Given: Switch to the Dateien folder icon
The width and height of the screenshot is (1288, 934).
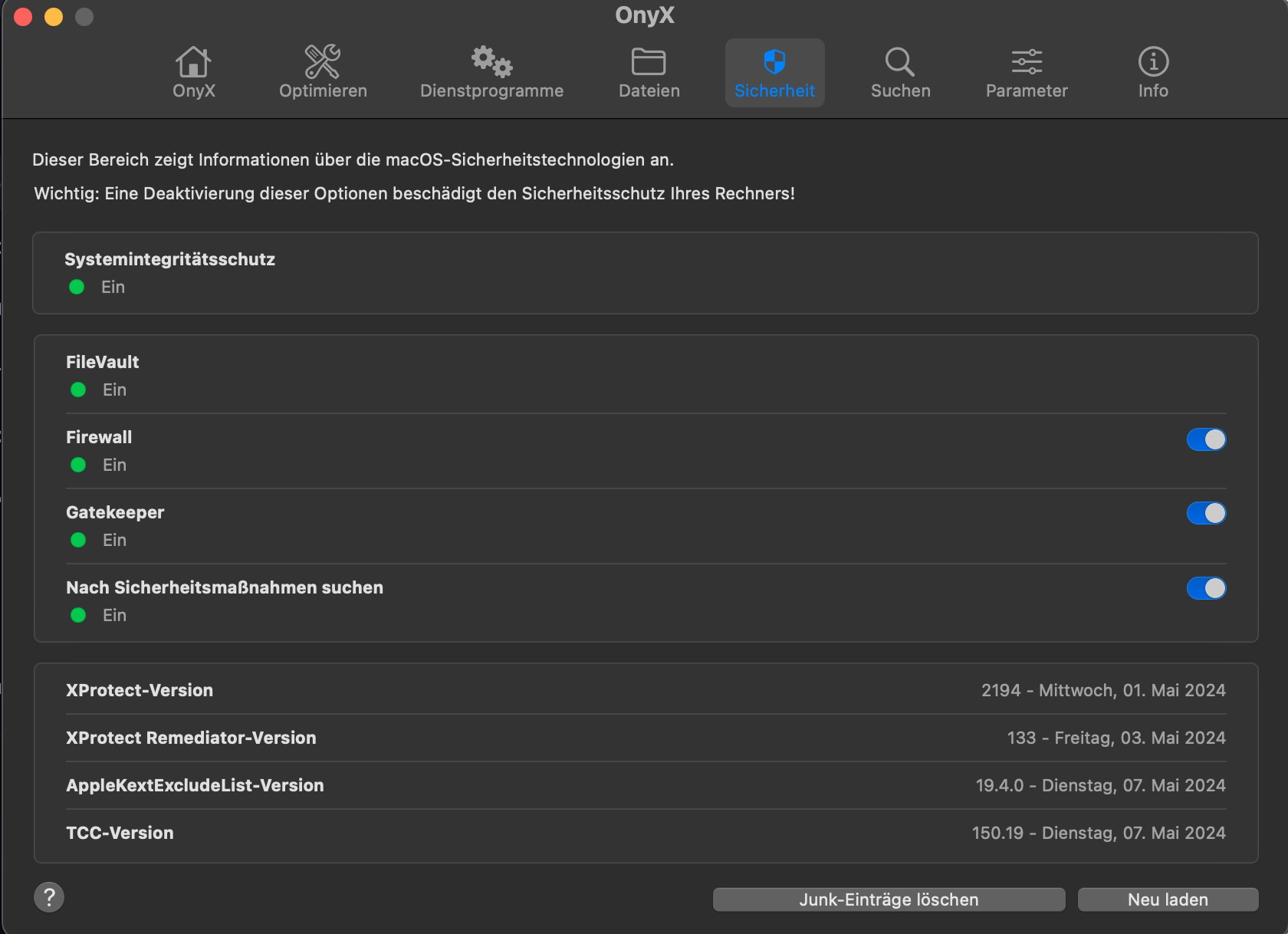Looking at the screenshot, I should click(x=649, y=61).
